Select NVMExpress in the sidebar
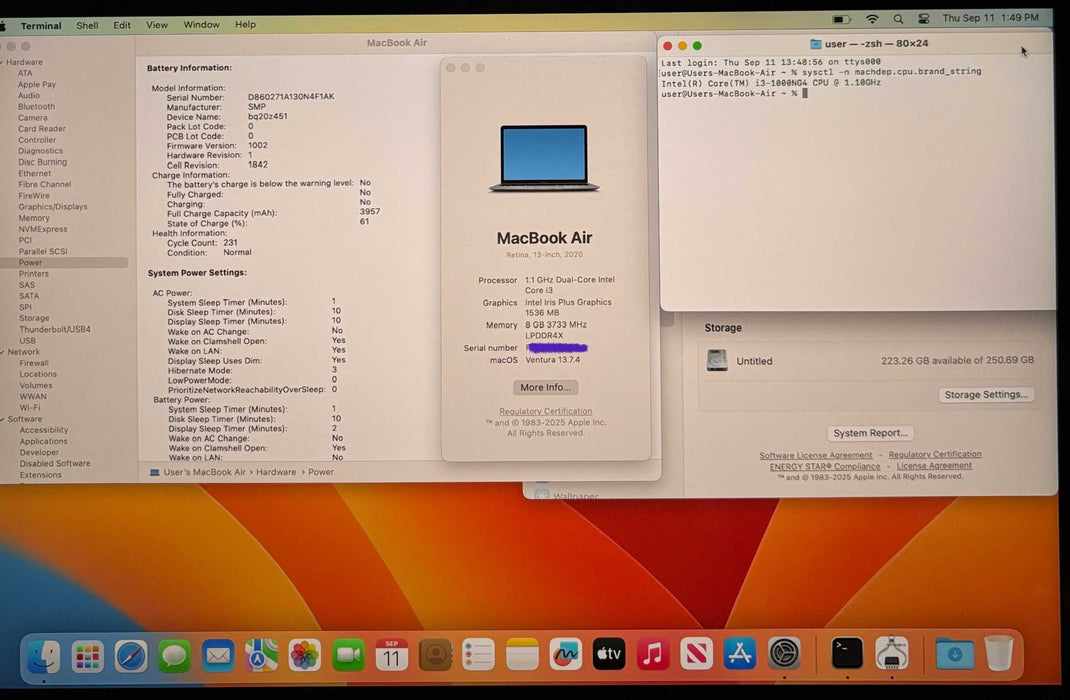Screen dimensions: 1070x700 pyautogui.click(x=42, y=229)
